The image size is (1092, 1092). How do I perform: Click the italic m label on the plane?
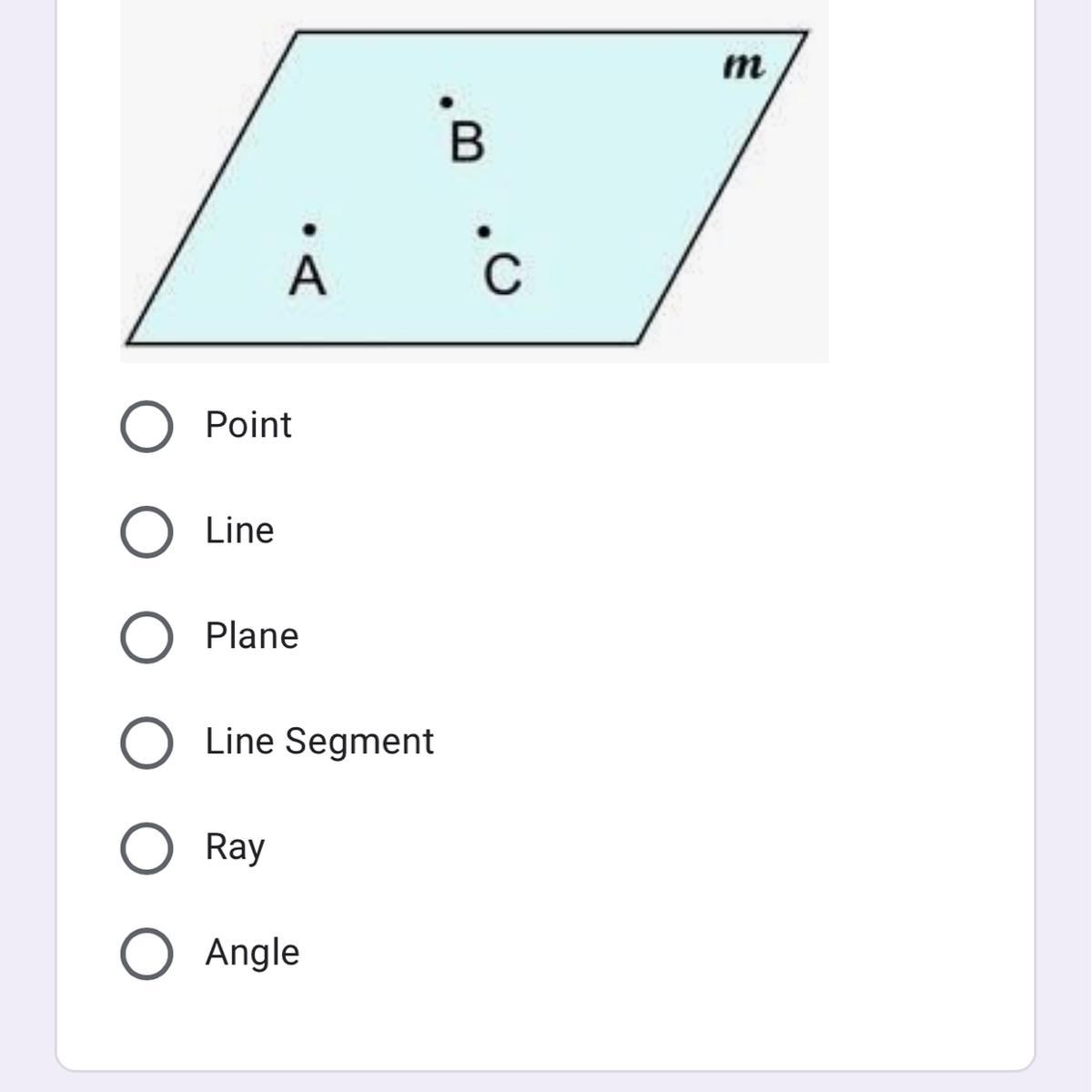[743, 66]
